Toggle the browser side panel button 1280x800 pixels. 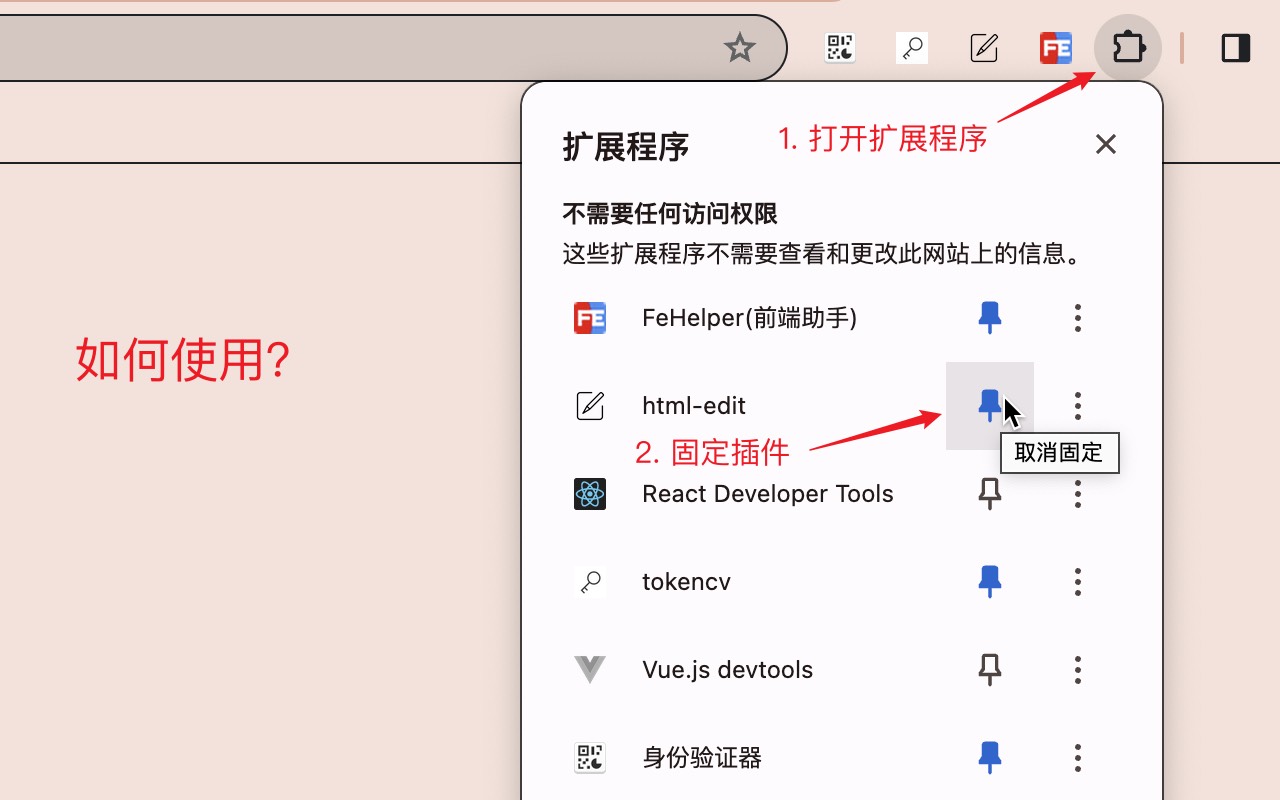coord(1236,47)
